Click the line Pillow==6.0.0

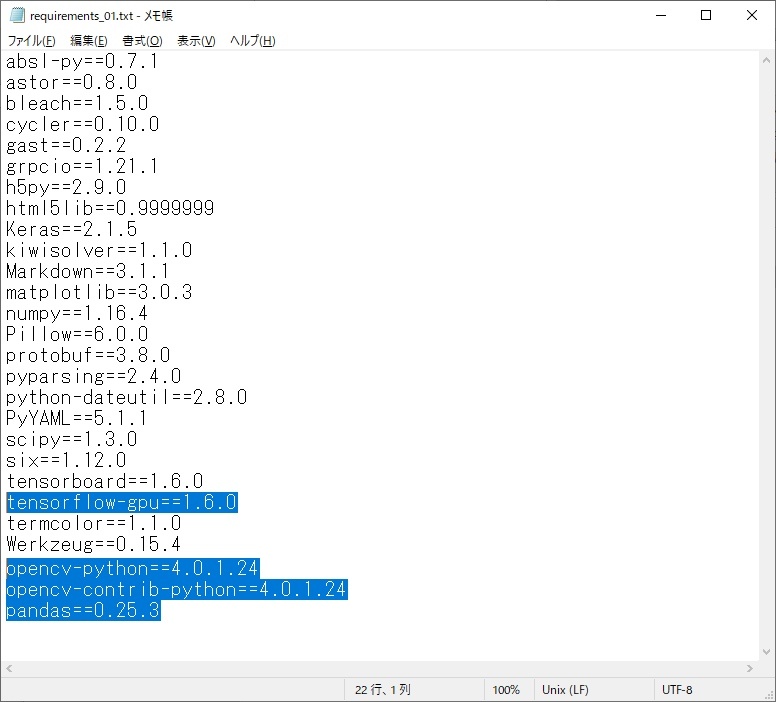pyautogui.click(x=77, y=334)
